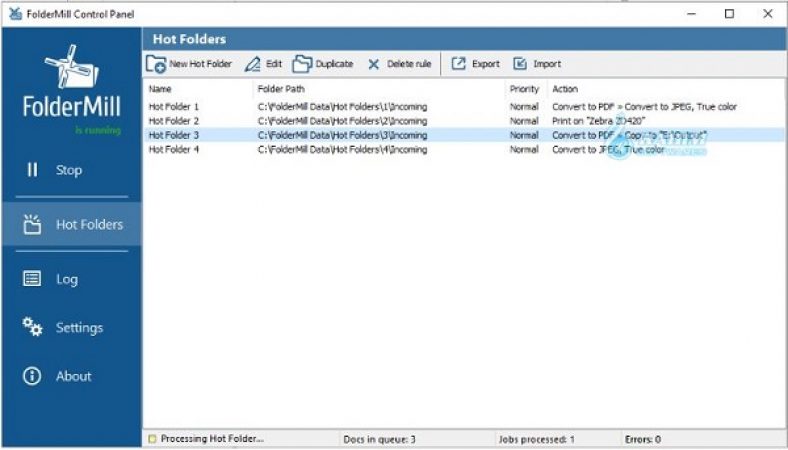Click the status bar processing indicator square
The height and width of the screenshot is (450, 788).
[x=152, y=439]
